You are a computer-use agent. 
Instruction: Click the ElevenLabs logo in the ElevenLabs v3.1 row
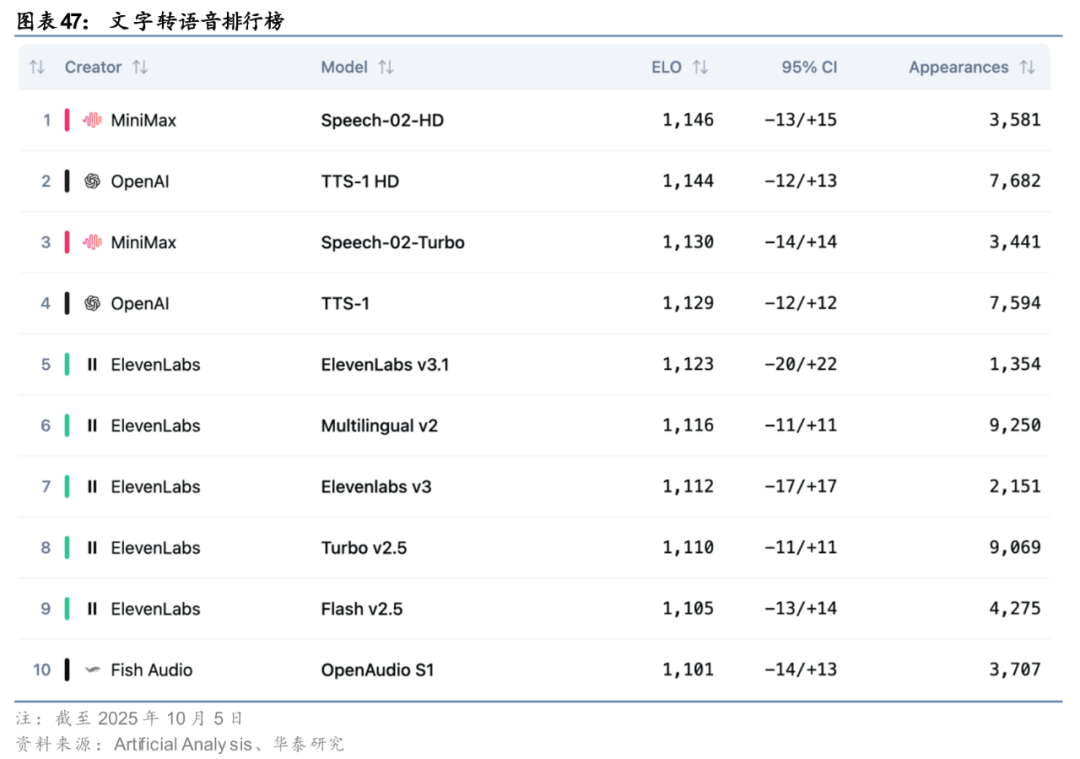click(x=92, y=364)
